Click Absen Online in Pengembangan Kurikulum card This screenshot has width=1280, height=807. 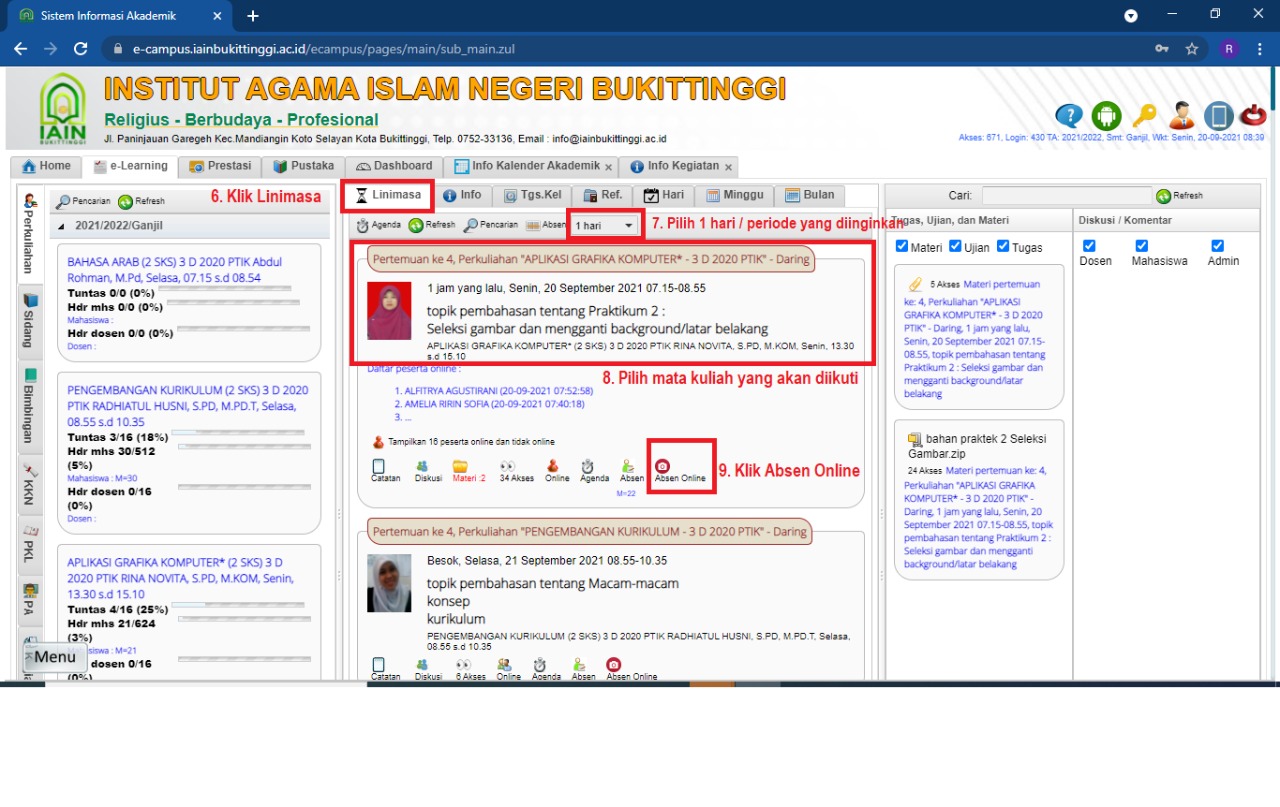click(x=631, y=669)
